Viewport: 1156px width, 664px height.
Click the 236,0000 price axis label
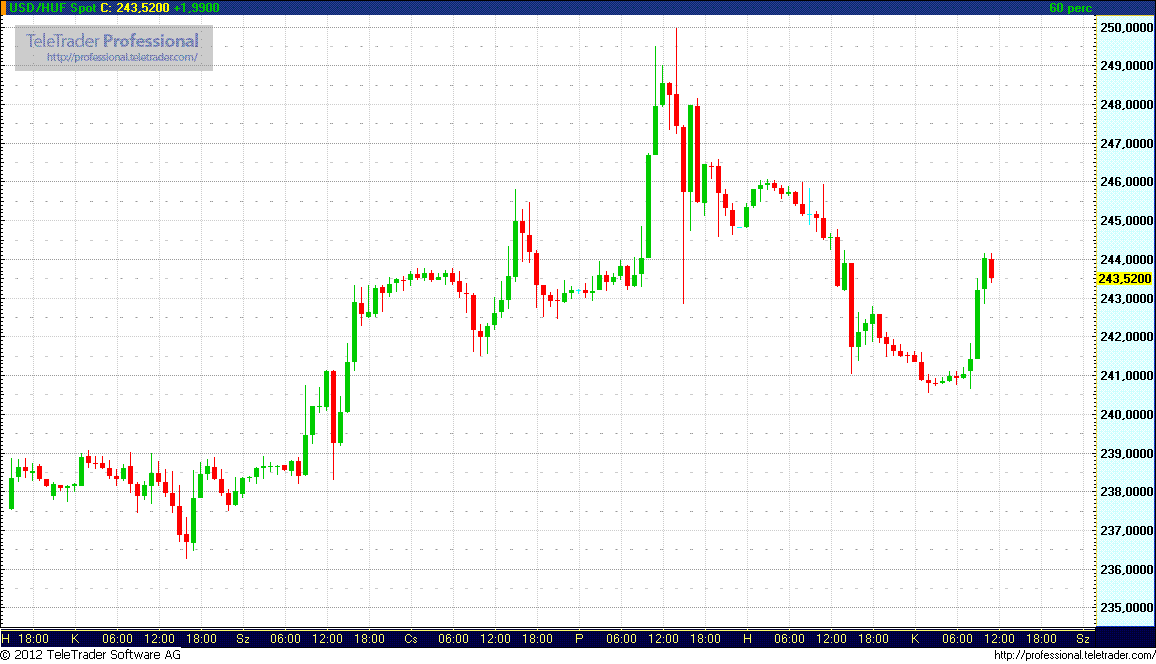[1127, 570]
